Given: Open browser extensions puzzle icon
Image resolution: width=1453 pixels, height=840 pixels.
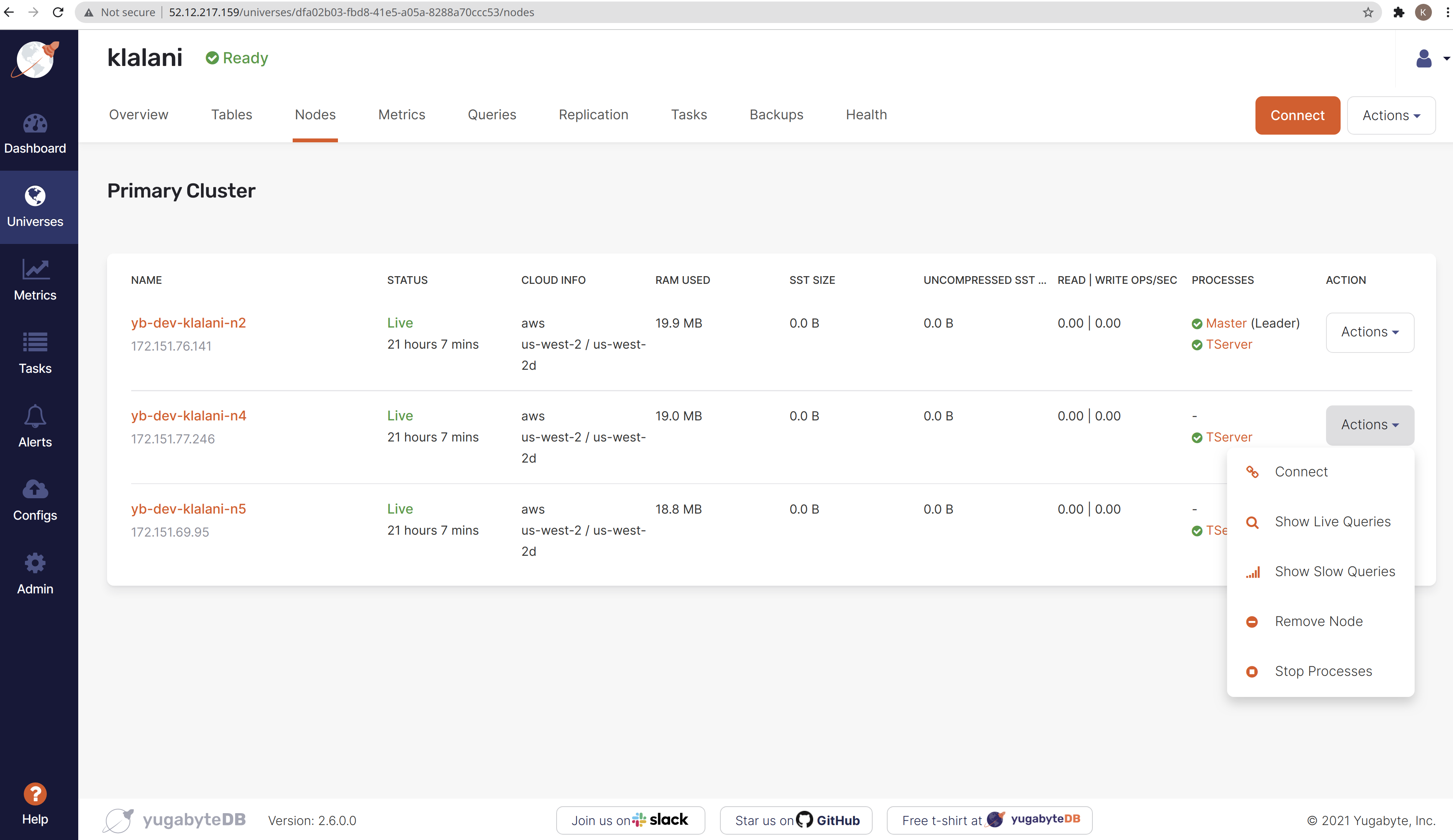Looking at the screenshot, I should [1399, 12].
